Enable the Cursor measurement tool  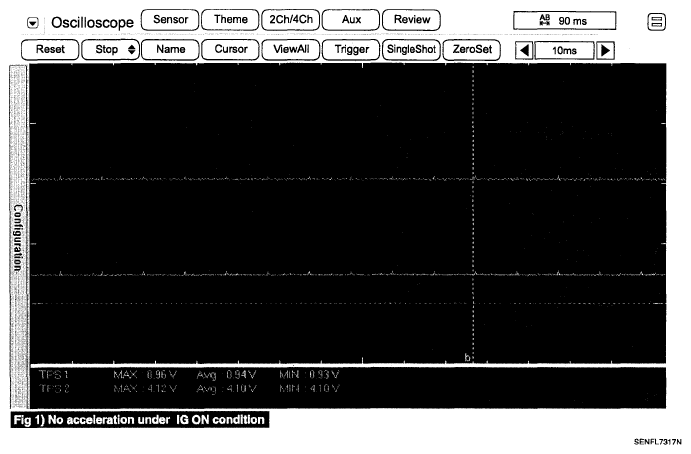point(230,49)
